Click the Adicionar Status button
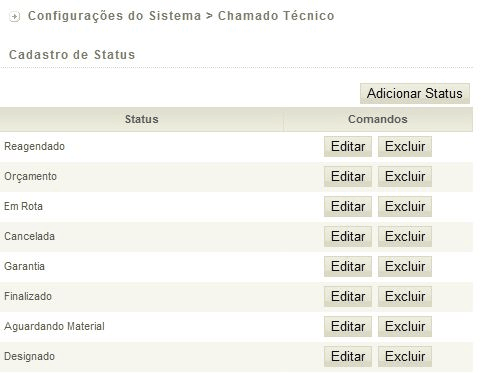Viewport: 484px width, 373px height. pyautogui.click(x=415, y=93)
